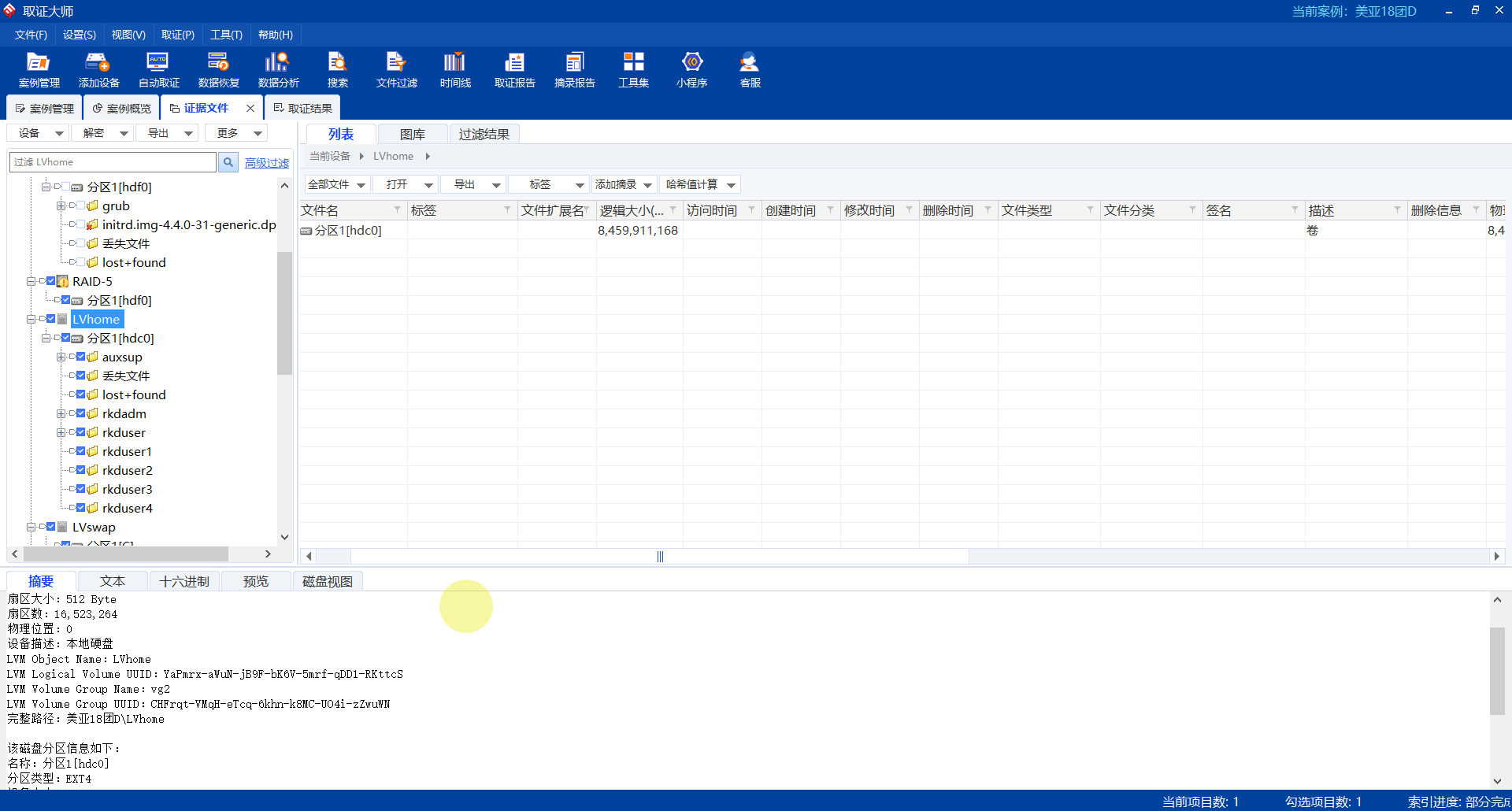Viewport: 1512px width, 811px height.
Task: Open the 添加摘录 dropdown
Action: [624, 184]
